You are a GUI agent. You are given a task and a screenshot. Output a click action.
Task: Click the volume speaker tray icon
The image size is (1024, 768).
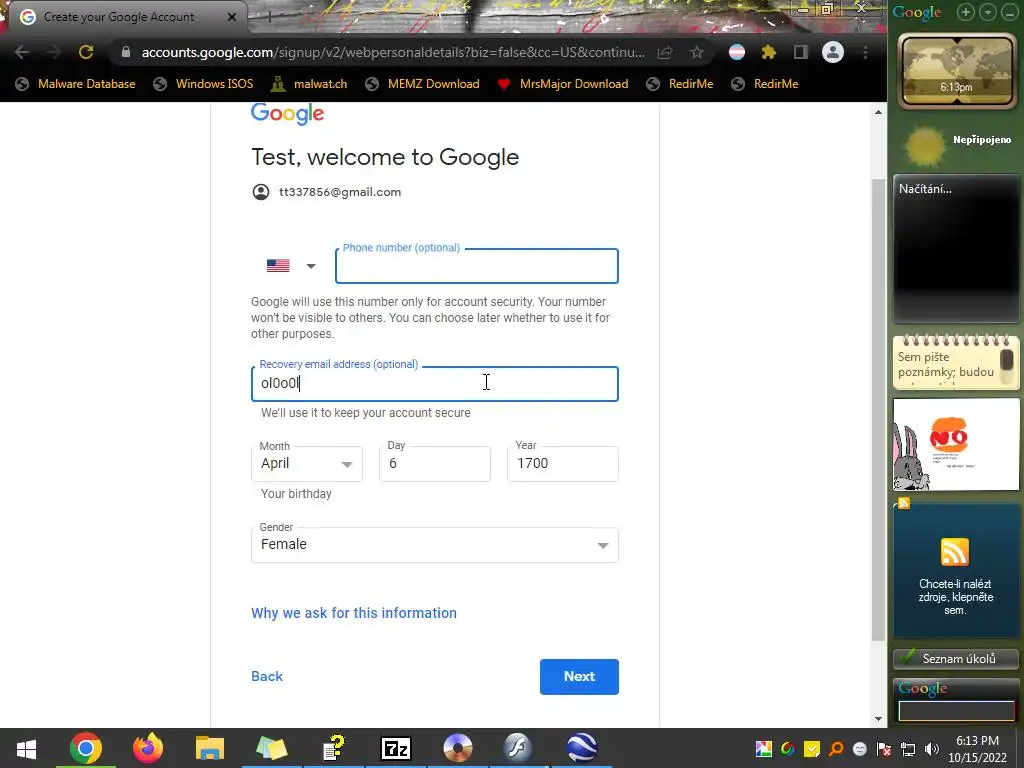[932, 749]
